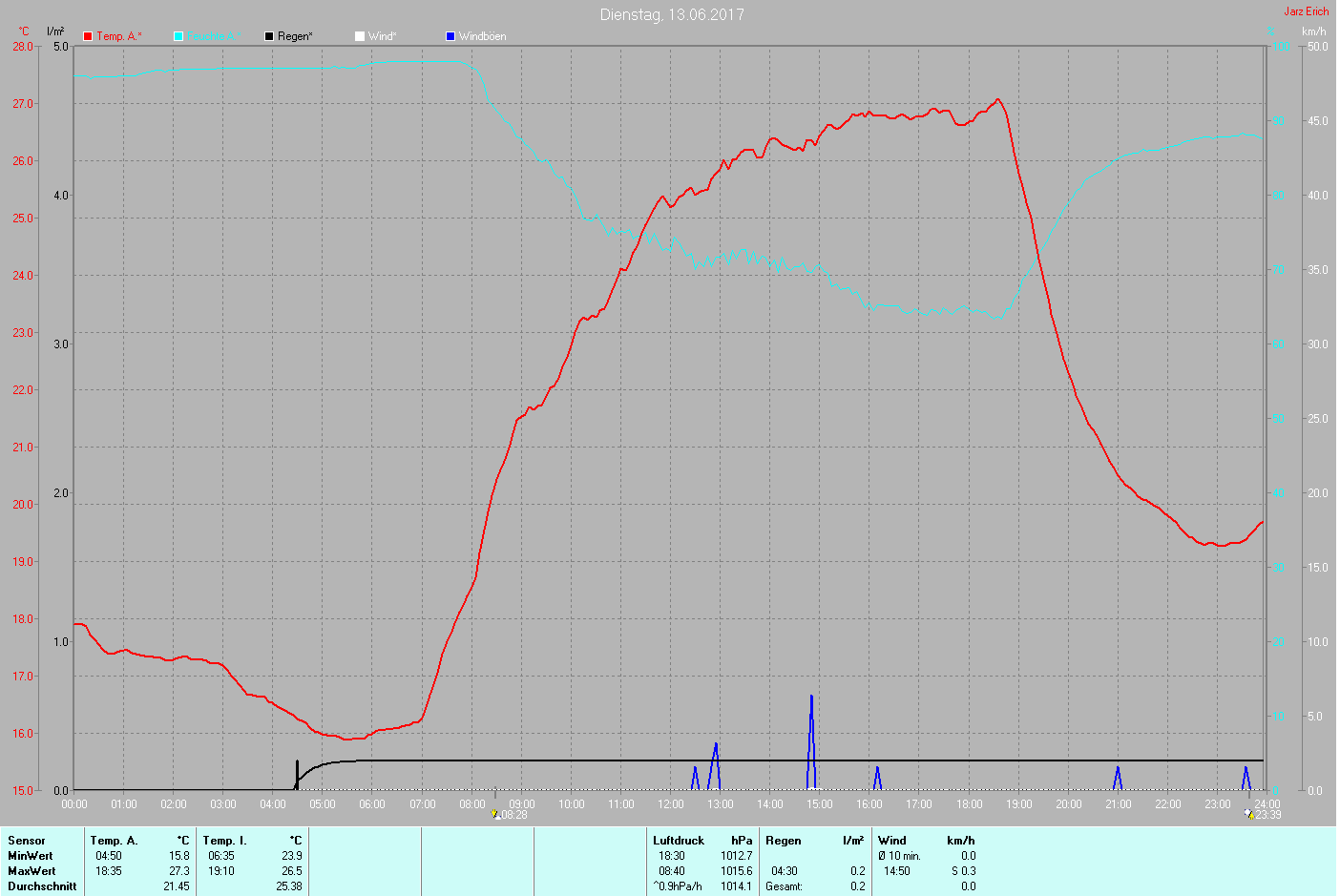Screen dimensions: 1340x896
Task: Click the Jarz Erich label
Action: pyautogui.click(x=1306, y=11)
